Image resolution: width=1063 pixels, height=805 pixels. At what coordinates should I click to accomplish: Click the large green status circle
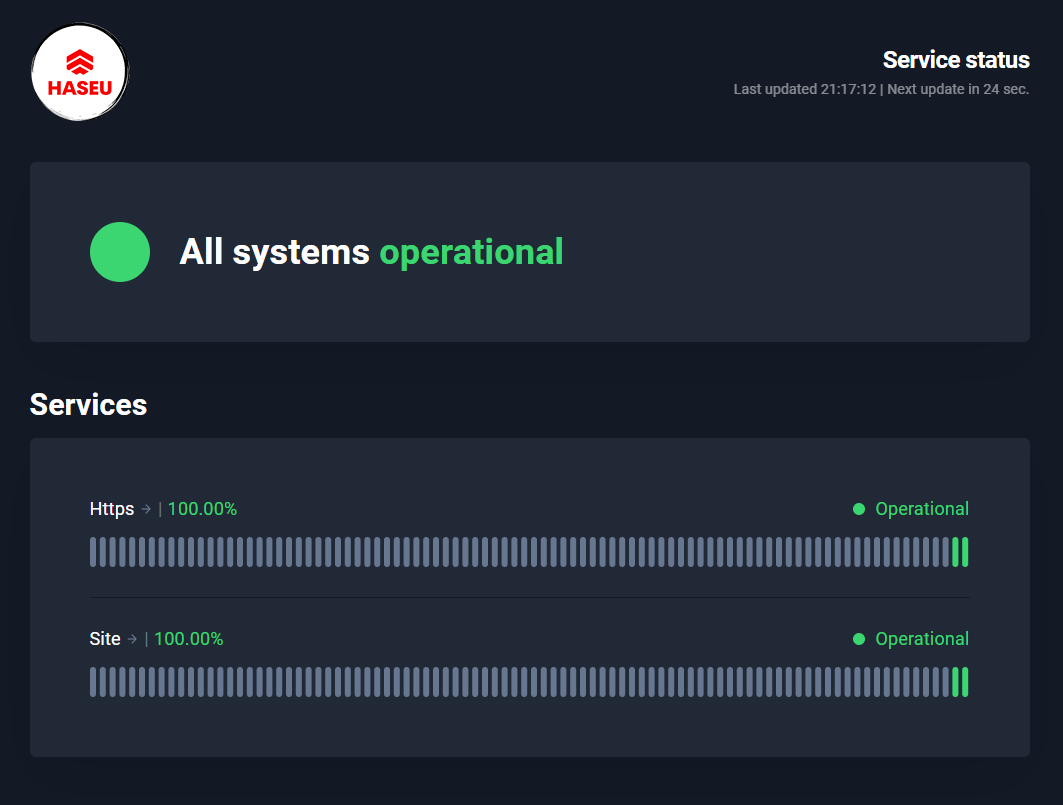point(120,252)
